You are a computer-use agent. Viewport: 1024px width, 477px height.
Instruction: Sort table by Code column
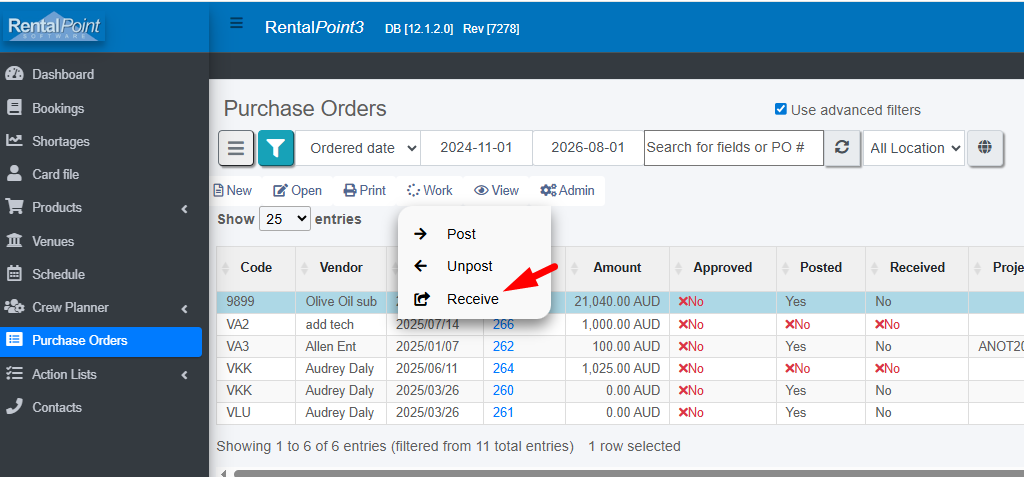tap(256, 268)
